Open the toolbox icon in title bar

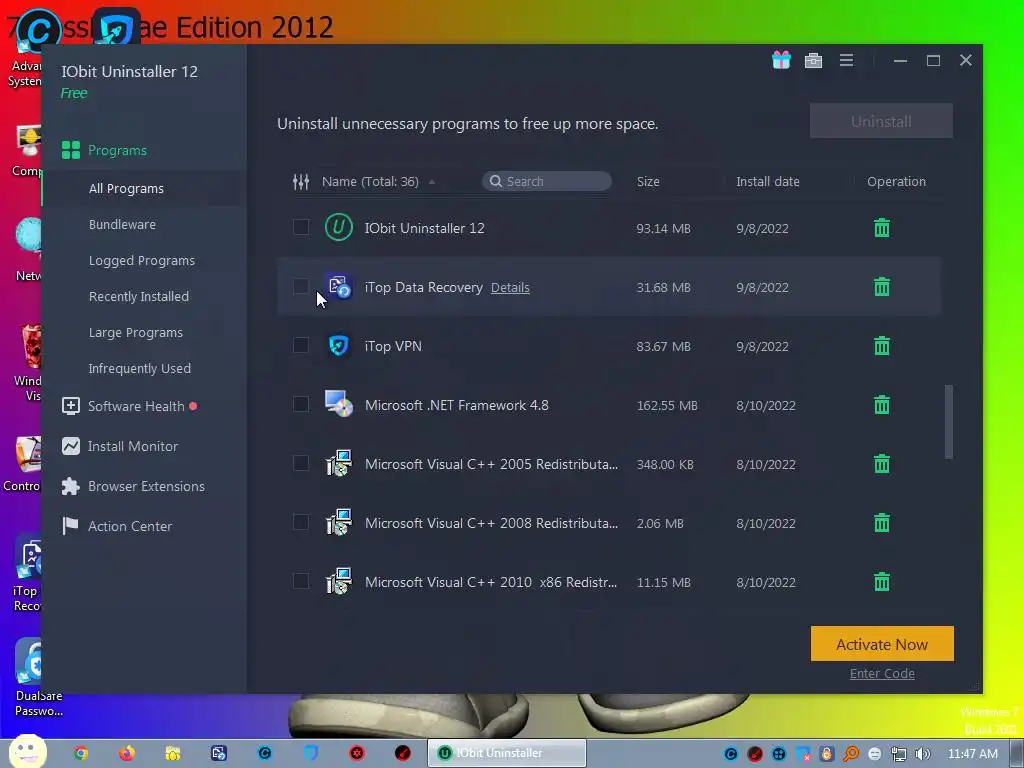[813, 61]
